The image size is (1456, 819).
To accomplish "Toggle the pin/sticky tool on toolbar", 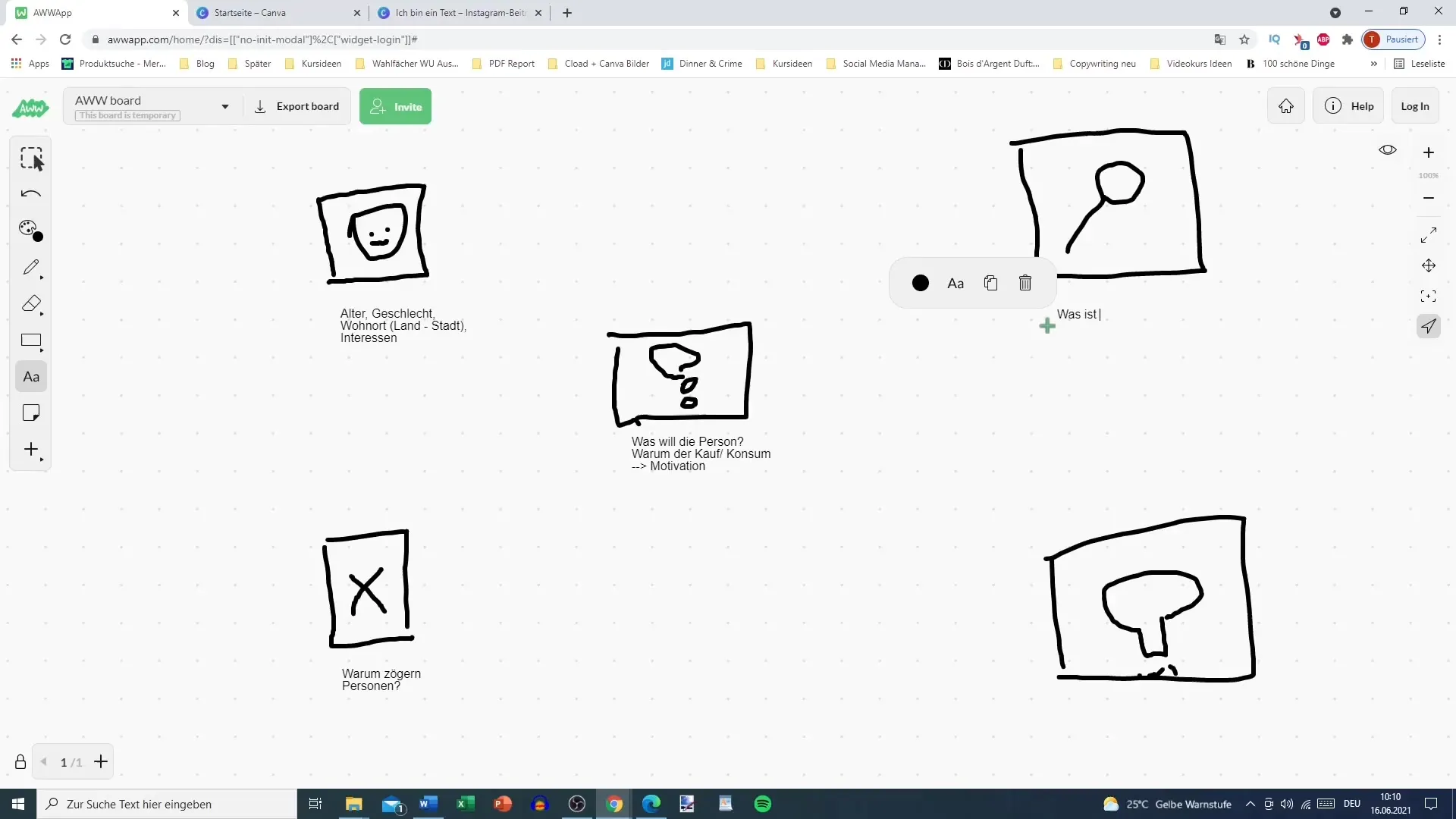I will (30, 413).
